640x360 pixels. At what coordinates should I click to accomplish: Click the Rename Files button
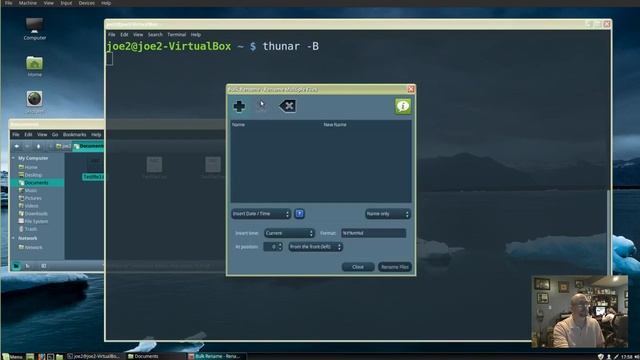click(x=395, y=267)
